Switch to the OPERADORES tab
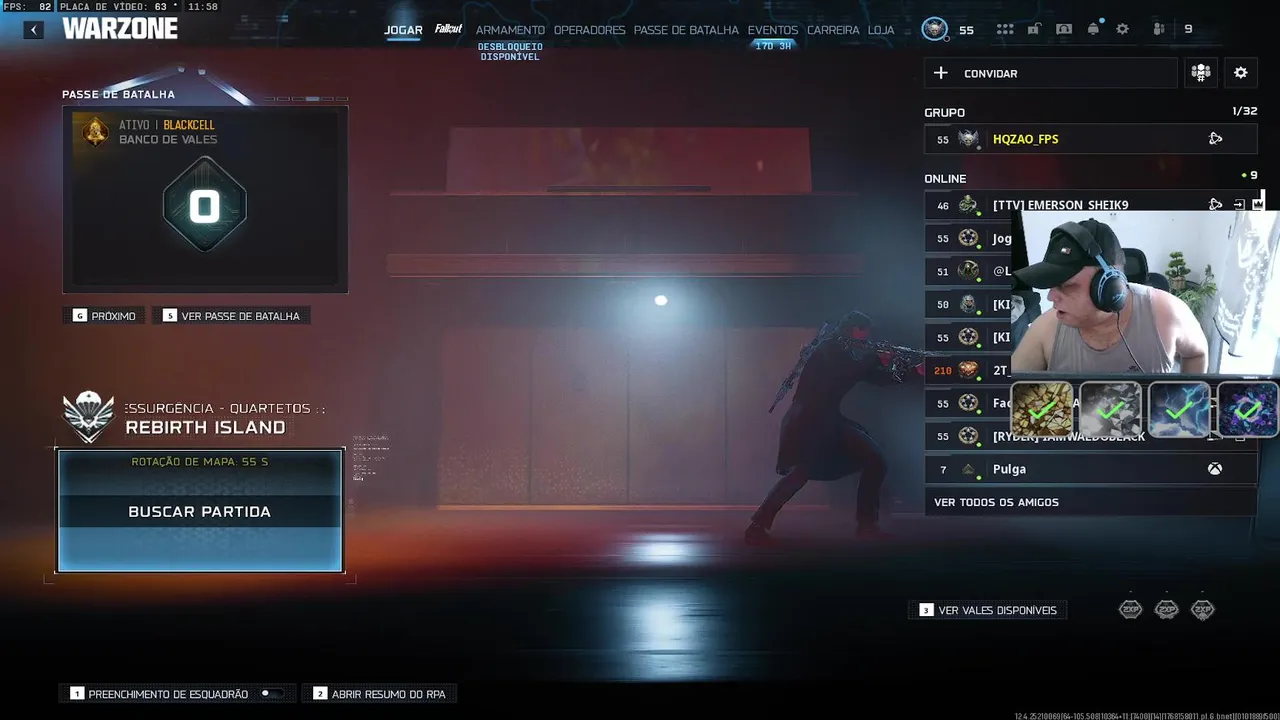Image resolution: width=1280 pixels, height=720 pixels. (x=589, y=30)
